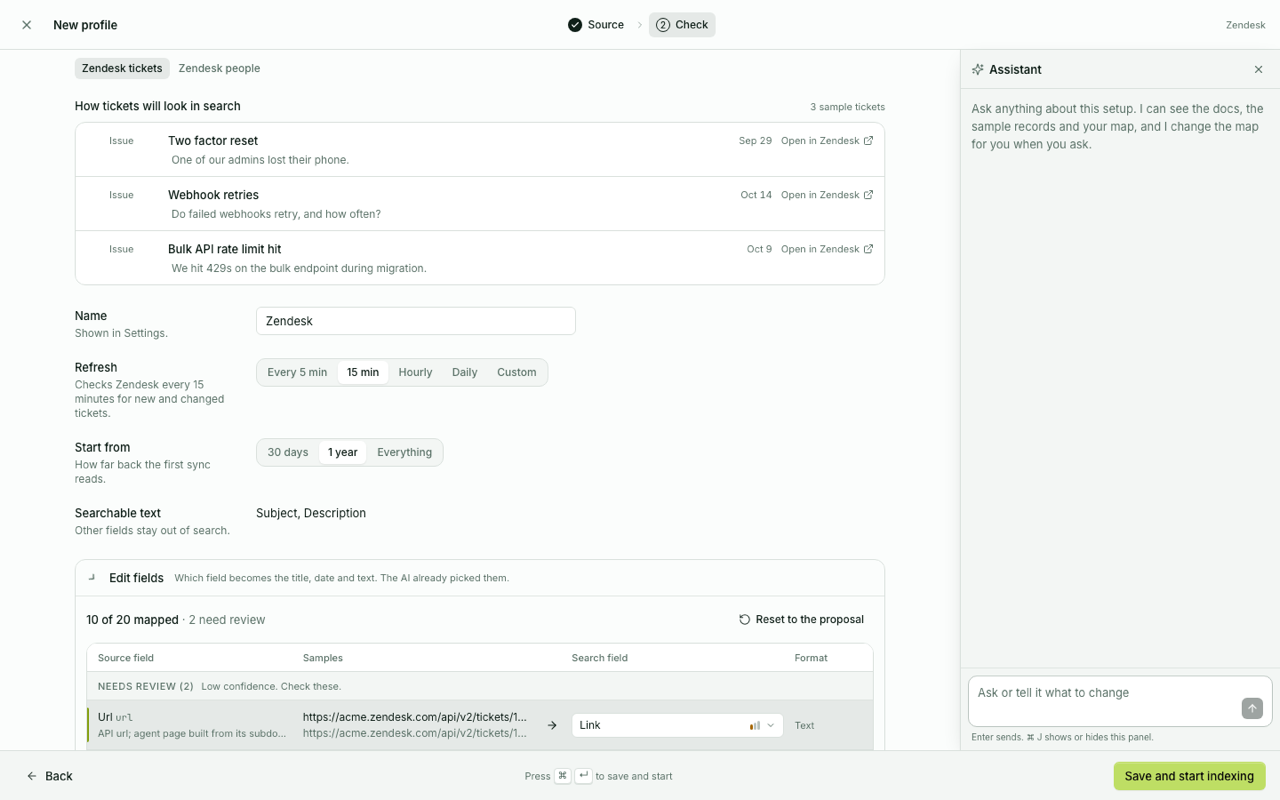Click the reset circular arrow icon
1280x800 pixels.
click(744, 620)
